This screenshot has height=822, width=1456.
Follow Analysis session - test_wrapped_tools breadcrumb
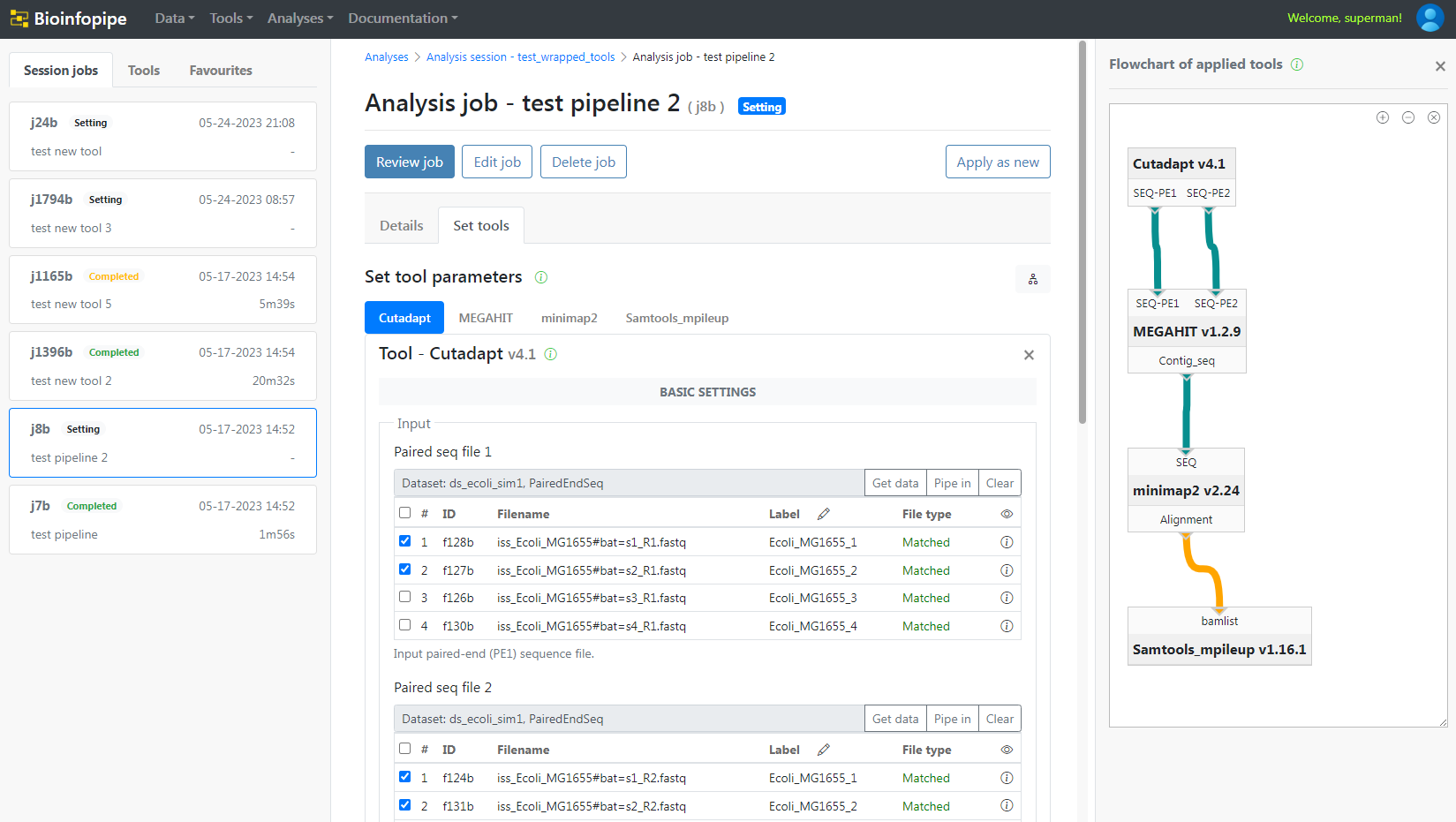click(x=521, y=57)
